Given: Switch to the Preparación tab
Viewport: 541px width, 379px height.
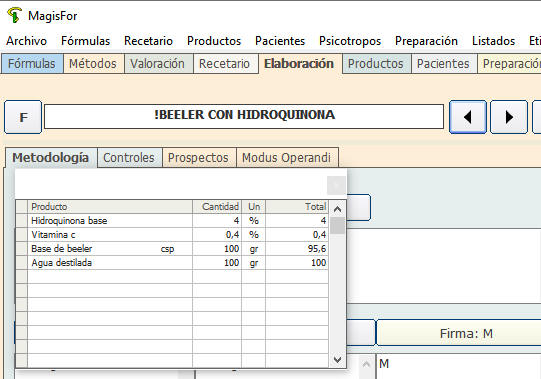Looking at the screenshot, I should [x=509, y=64].
